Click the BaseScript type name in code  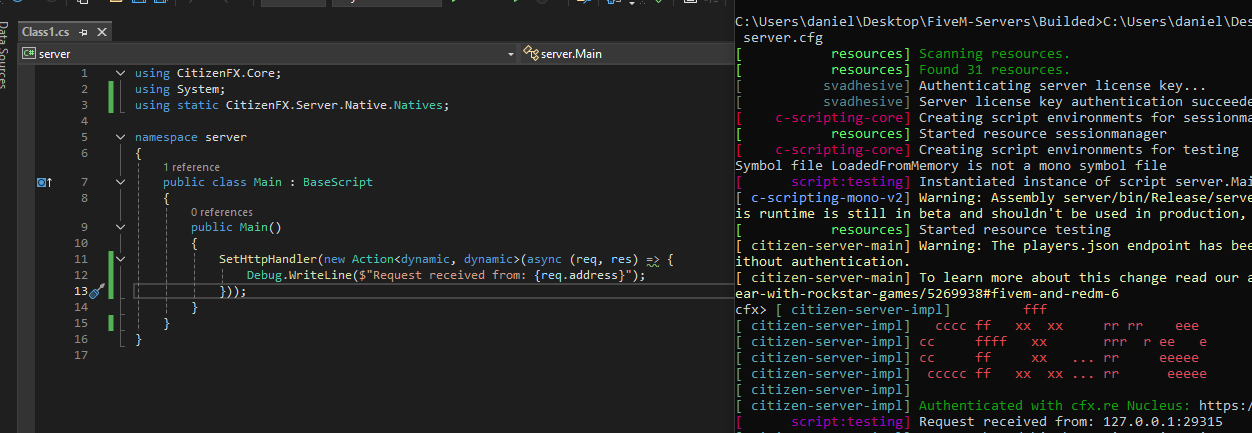[x=337, y=183]
